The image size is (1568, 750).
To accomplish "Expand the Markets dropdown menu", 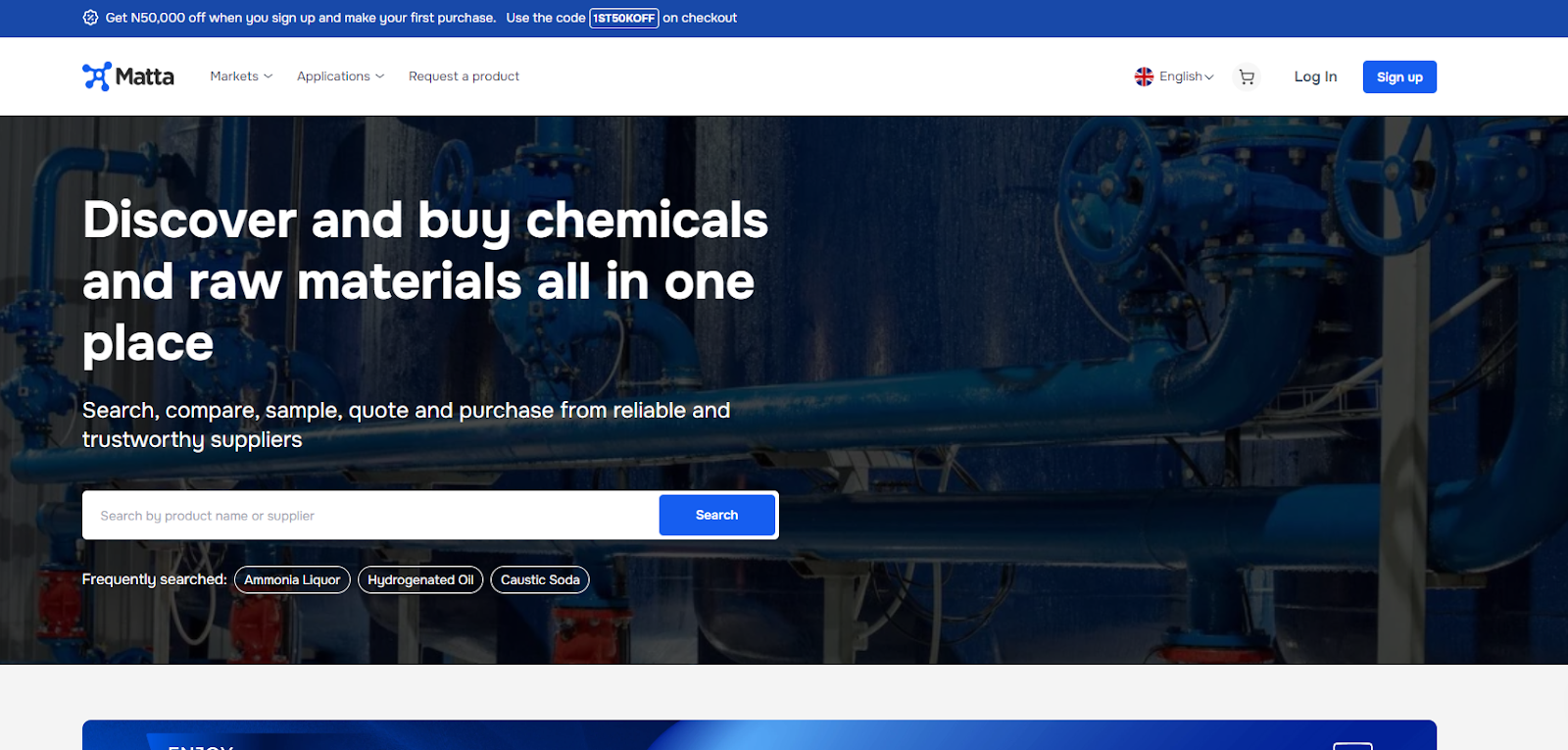I will [x=241, y=76].
